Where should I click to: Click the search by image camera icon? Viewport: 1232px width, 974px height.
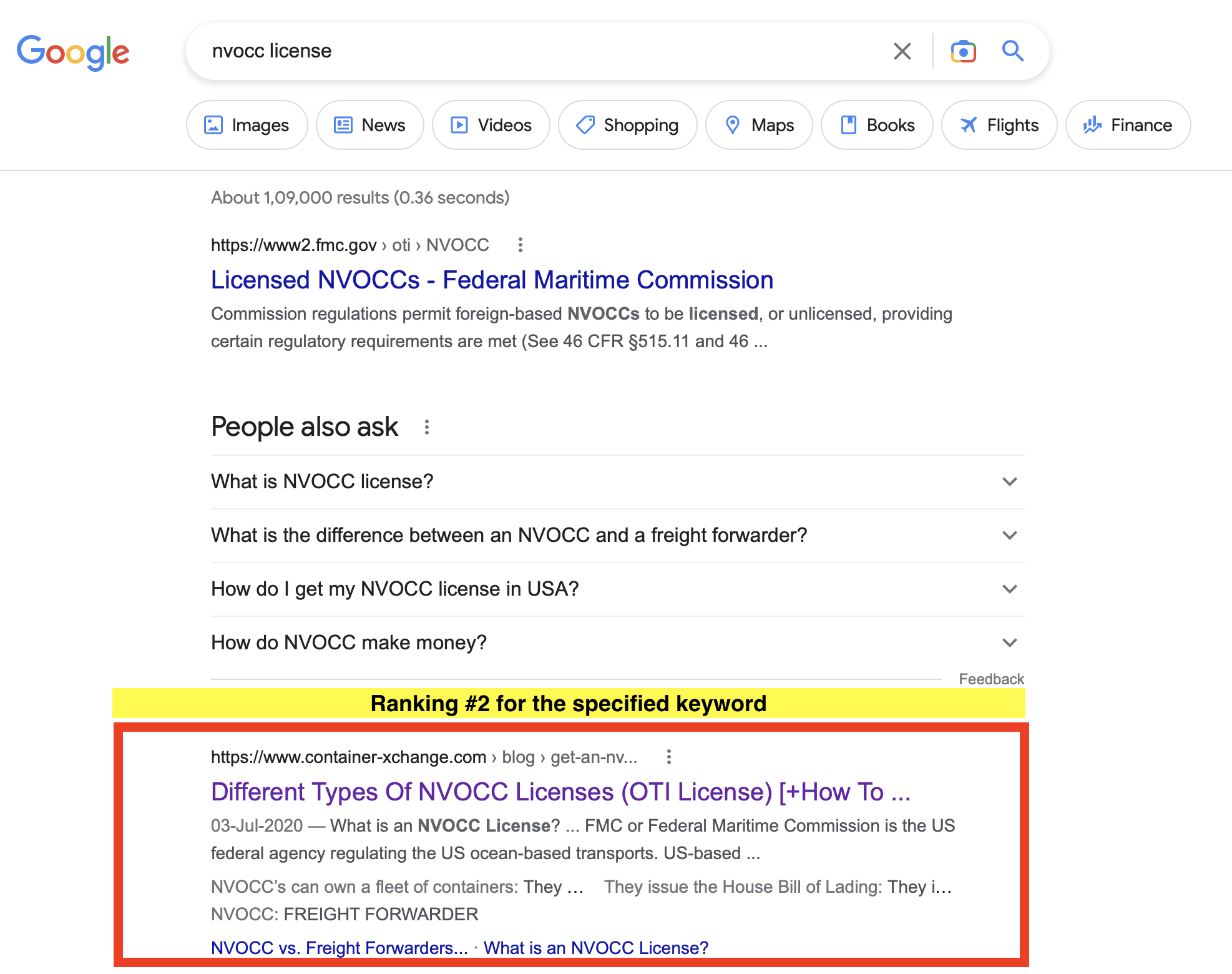[963, 51]
